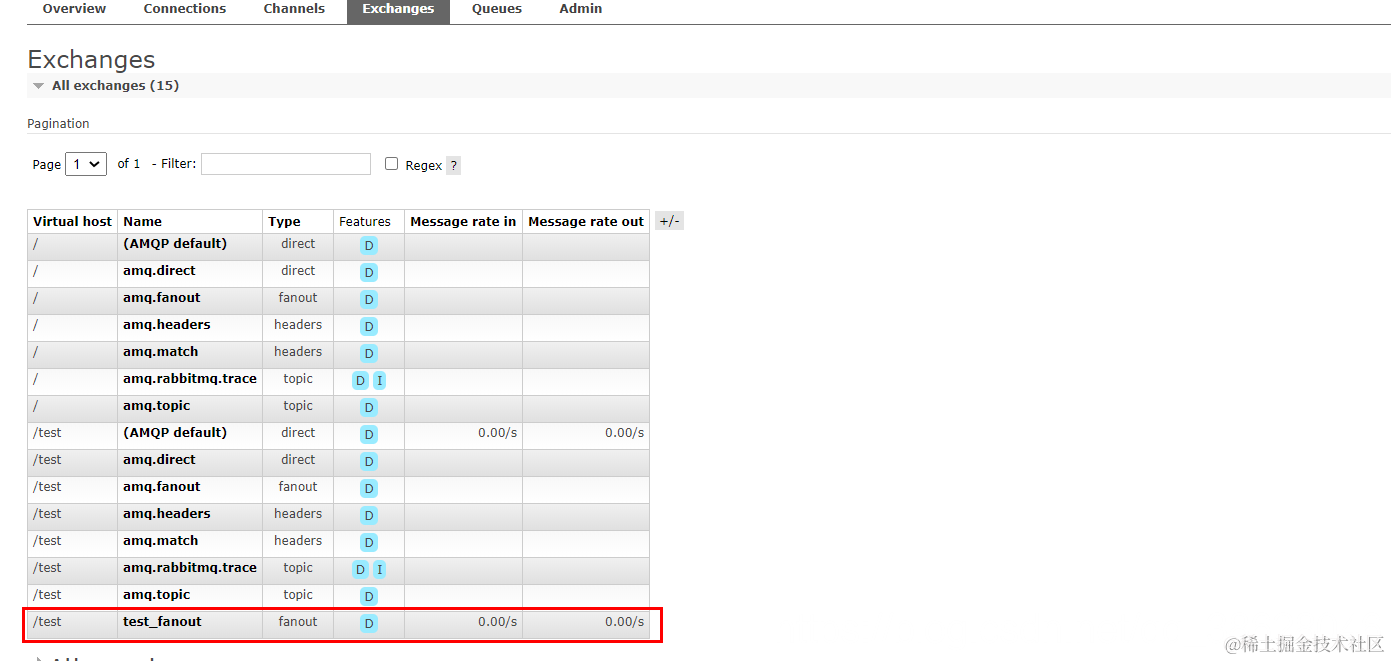Click the Pagination label
1391x661 pixels.
click(x=58, y=124)
